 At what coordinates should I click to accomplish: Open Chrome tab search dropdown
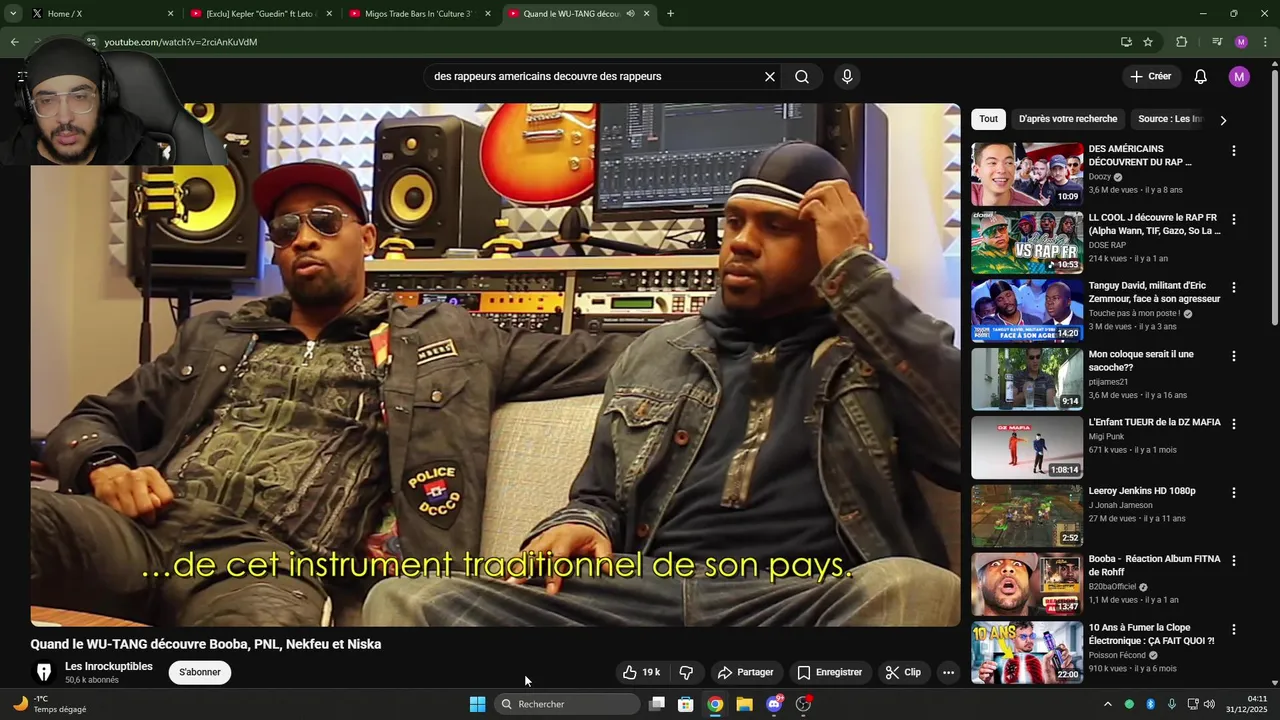[13, 14]
